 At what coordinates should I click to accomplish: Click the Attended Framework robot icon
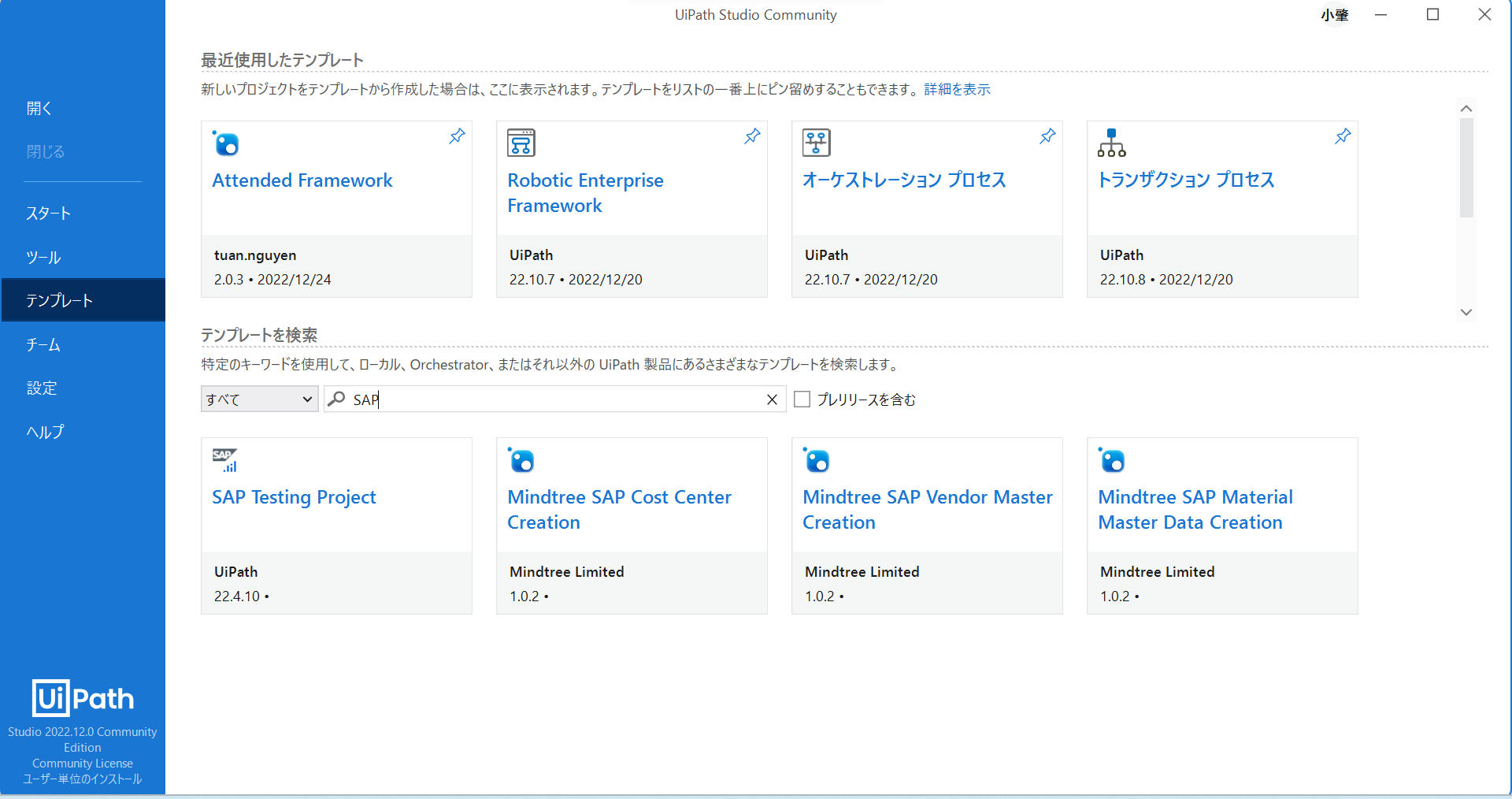point(226,143)
